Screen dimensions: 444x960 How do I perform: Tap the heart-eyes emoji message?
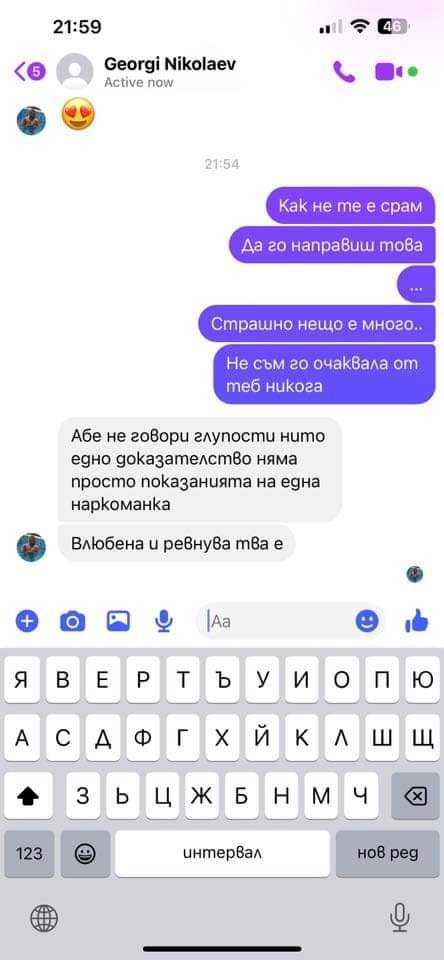tap(78, 115)
